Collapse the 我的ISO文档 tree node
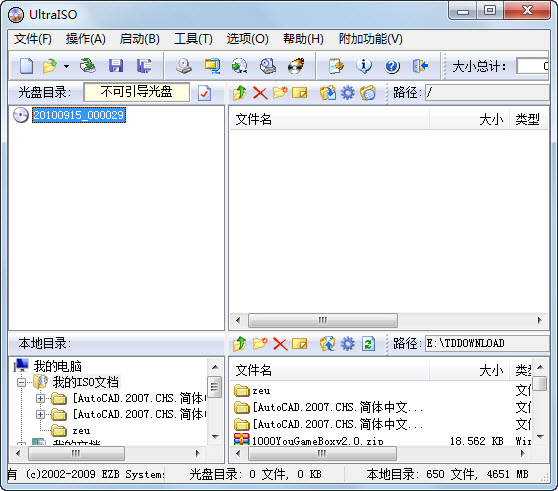 point(21,382)
